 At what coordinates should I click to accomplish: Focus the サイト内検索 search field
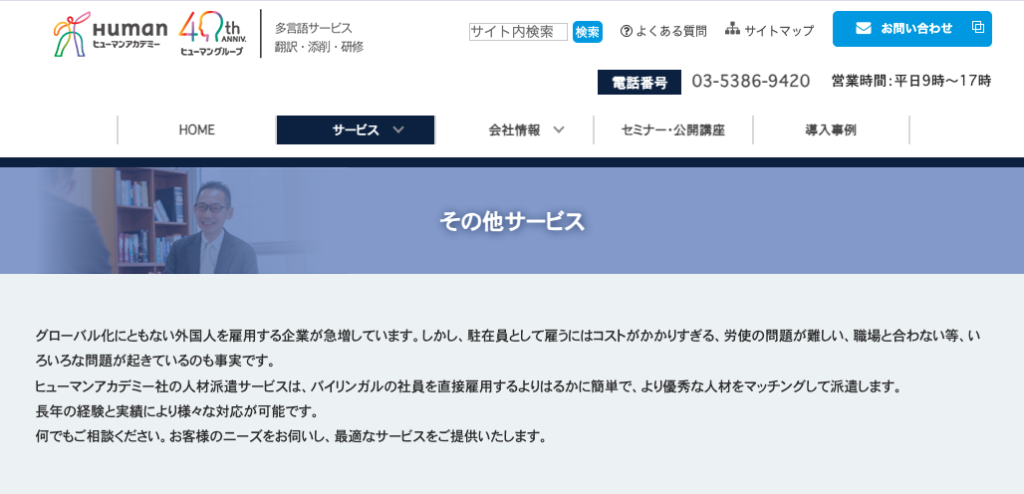pyautogui.click(x=518, y=32)
